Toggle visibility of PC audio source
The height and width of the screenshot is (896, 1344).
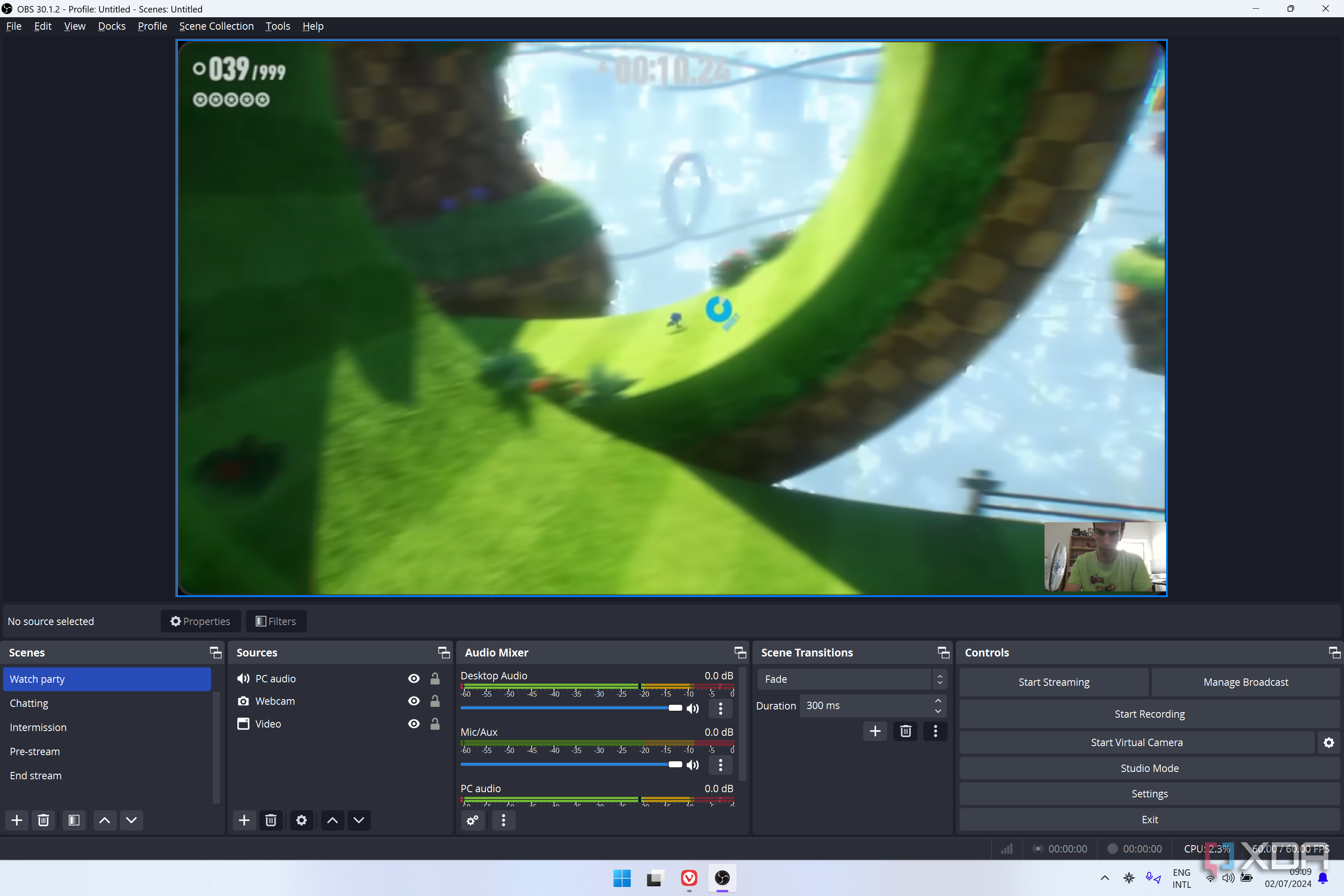pos(414,678)
